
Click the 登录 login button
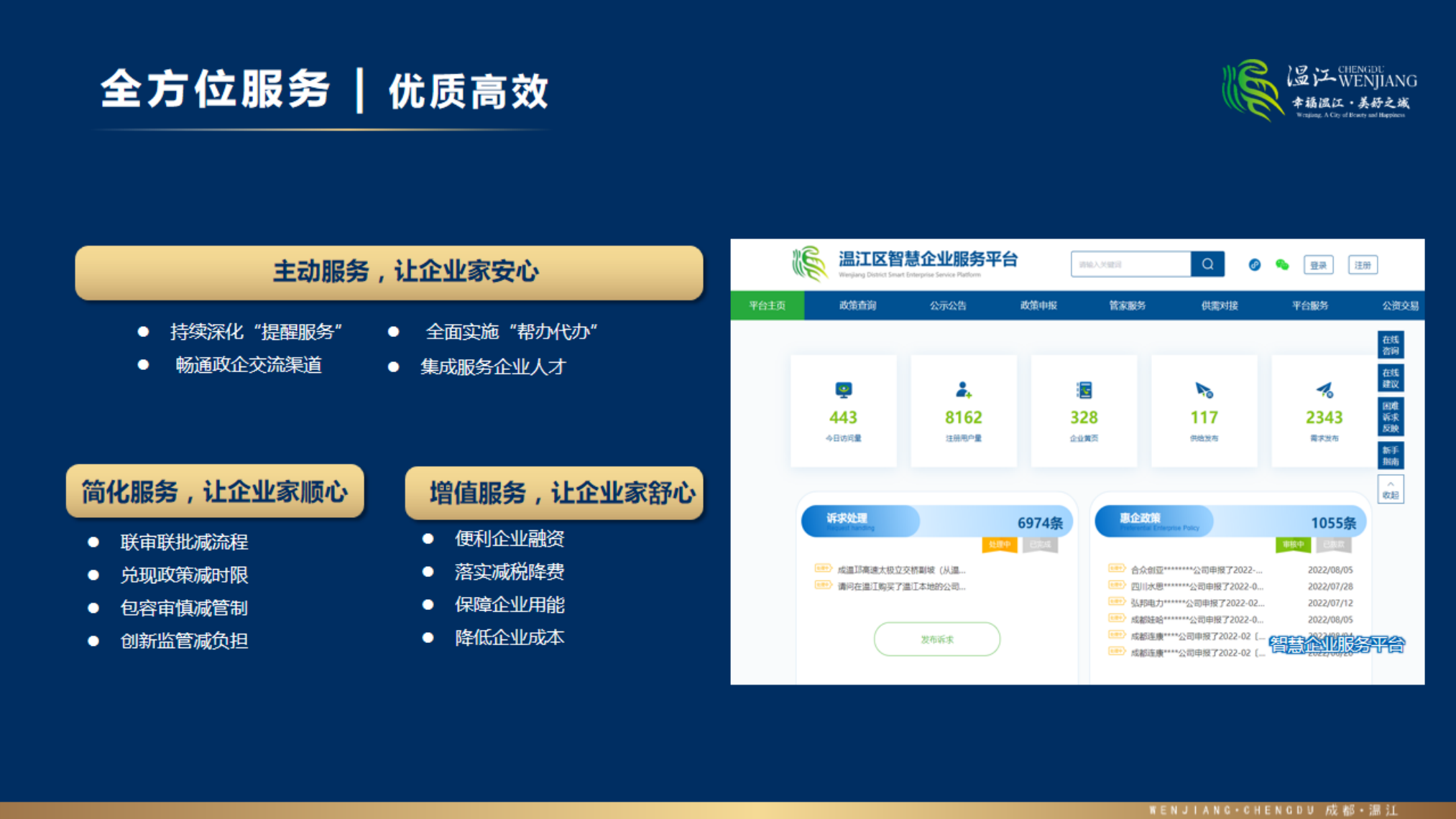tap(1318, 265)
